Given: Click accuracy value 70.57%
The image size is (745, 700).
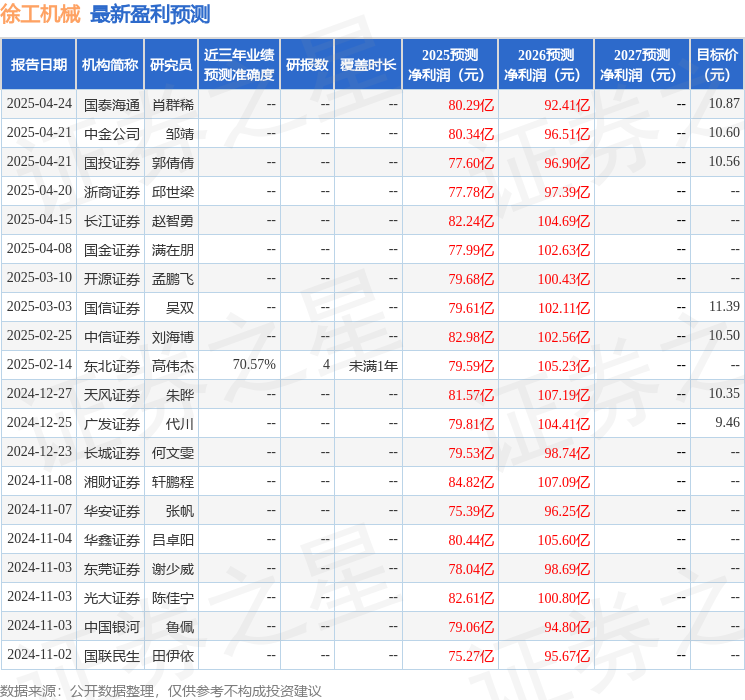Looking at the screenshot, I should 254,364.
